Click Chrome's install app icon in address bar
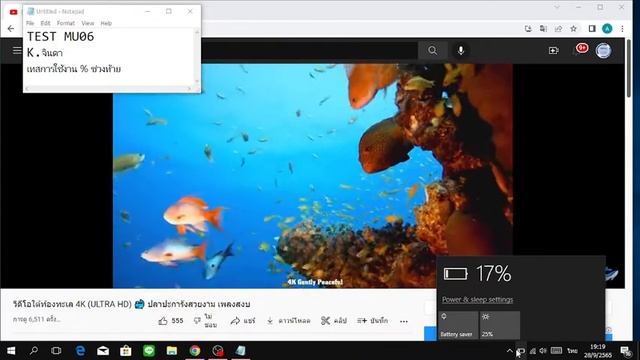 pyautogui.click(x=528, y=29)
